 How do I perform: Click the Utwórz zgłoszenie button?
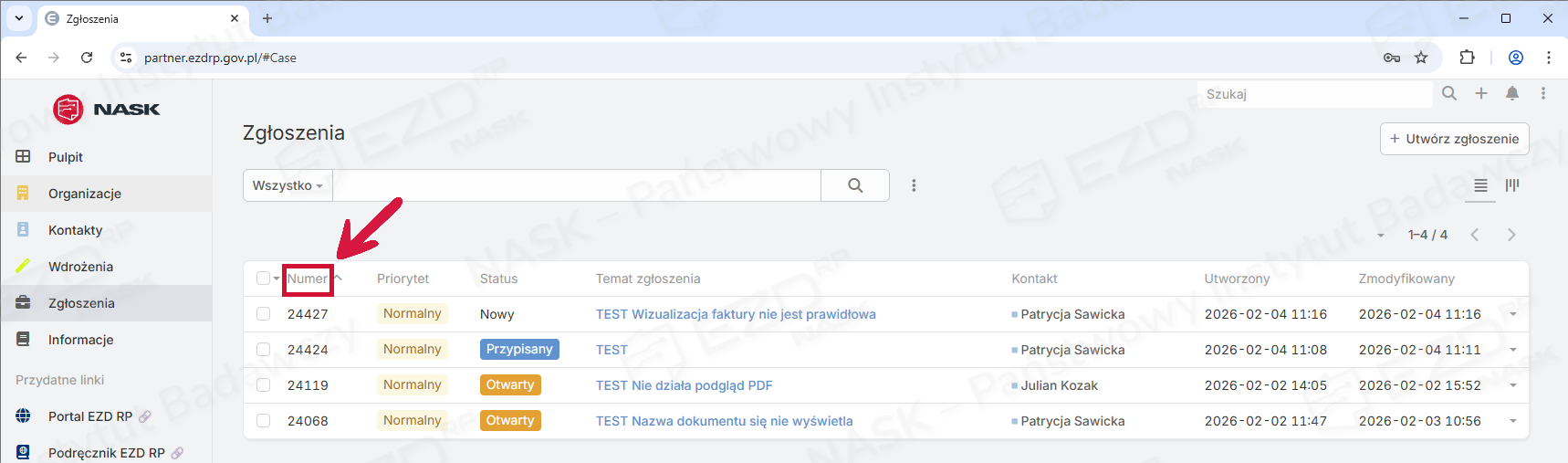coord(1454,139)
